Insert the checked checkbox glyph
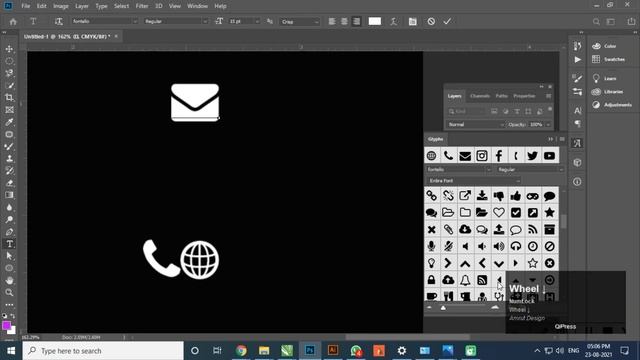The image size is (640, 360). tap(516, 213)
